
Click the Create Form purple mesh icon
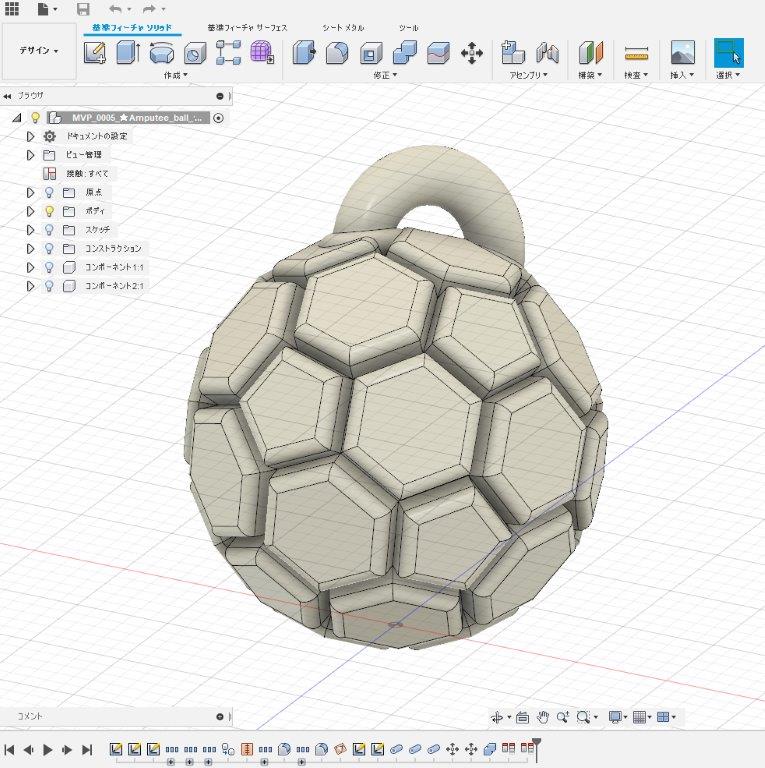[x=262, y=52]
